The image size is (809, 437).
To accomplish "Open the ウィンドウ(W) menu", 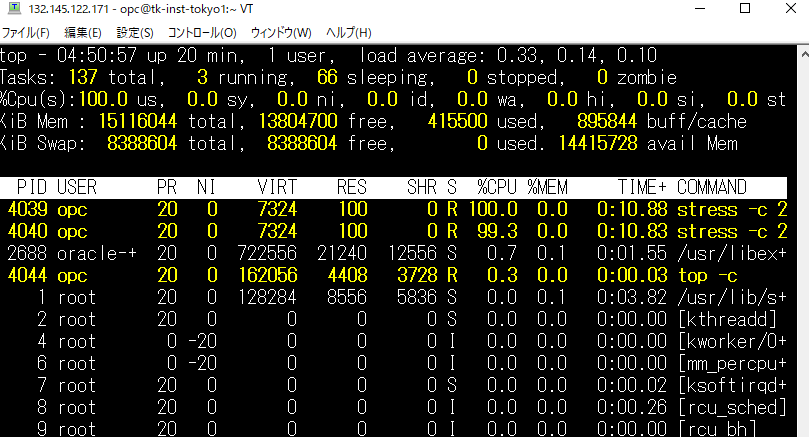I will (280, 33).
